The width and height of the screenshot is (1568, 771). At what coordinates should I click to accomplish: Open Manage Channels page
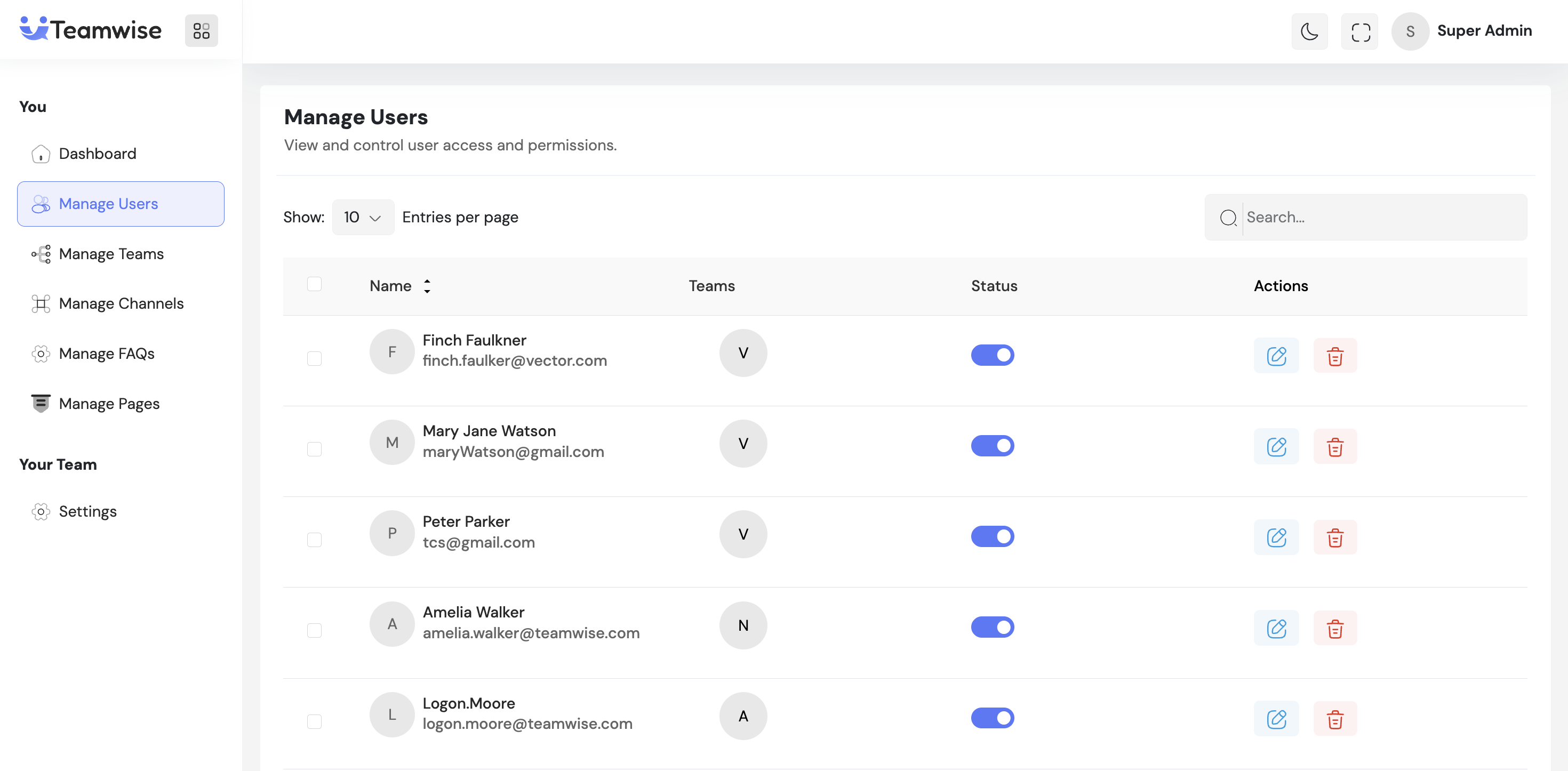coord(121,303)
